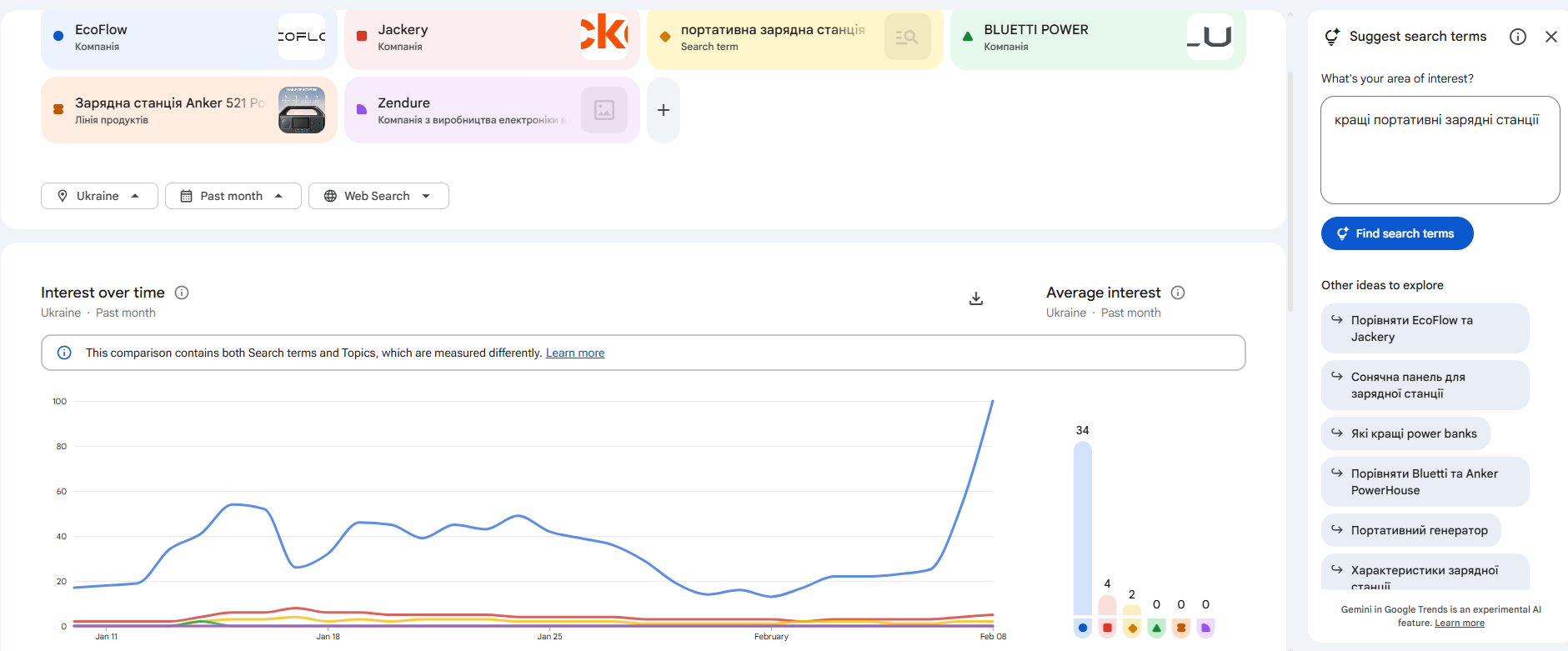Viewport: 1568px width, 651px height.
Task: Click the globe icon in Web Search filter
Action: [x=330, y=196]
